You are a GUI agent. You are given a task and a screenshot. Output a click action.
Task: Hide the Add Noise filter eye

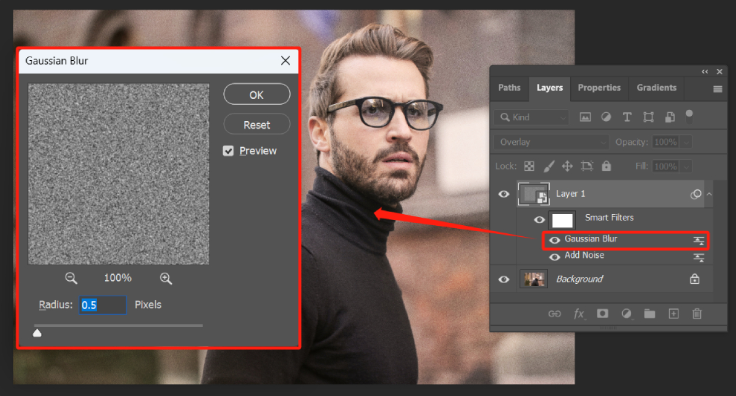[554, 257]
